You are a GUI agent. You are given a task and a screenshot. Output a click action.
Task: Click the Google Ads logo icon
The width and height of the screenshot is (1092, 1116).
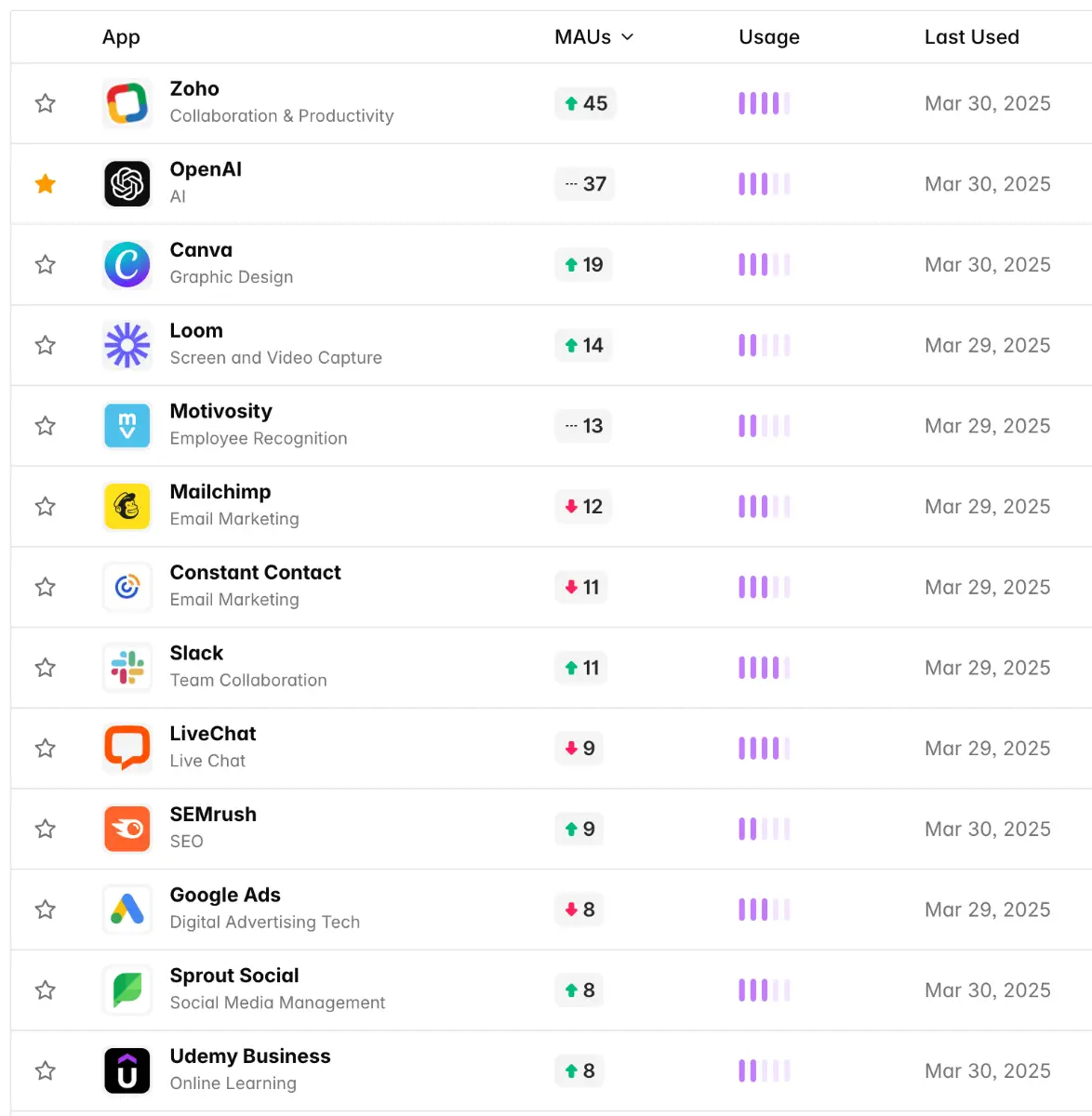click(127, 910)
